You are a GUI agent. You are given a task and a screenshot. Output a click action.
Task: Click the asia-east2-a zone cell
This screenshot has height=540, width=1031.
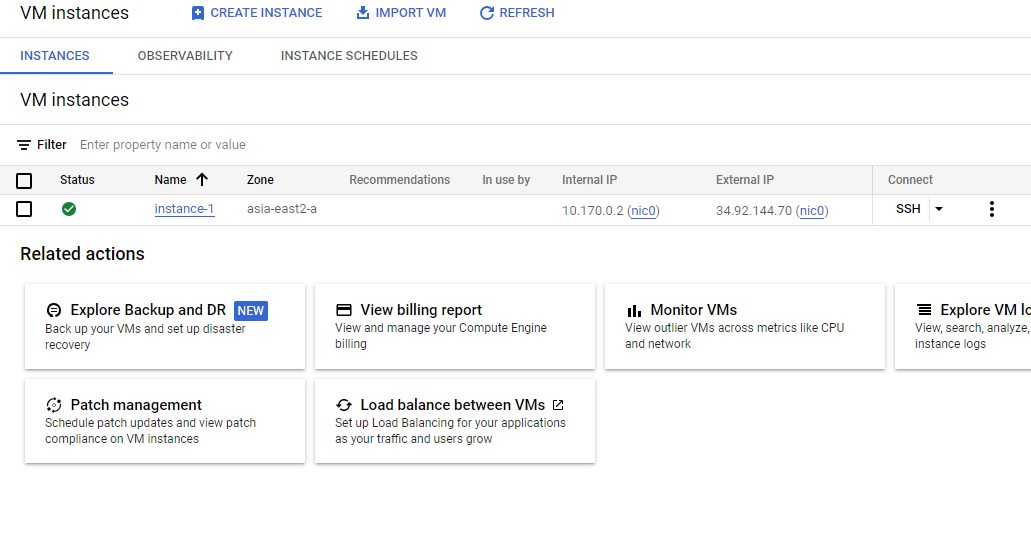point(282,209)
